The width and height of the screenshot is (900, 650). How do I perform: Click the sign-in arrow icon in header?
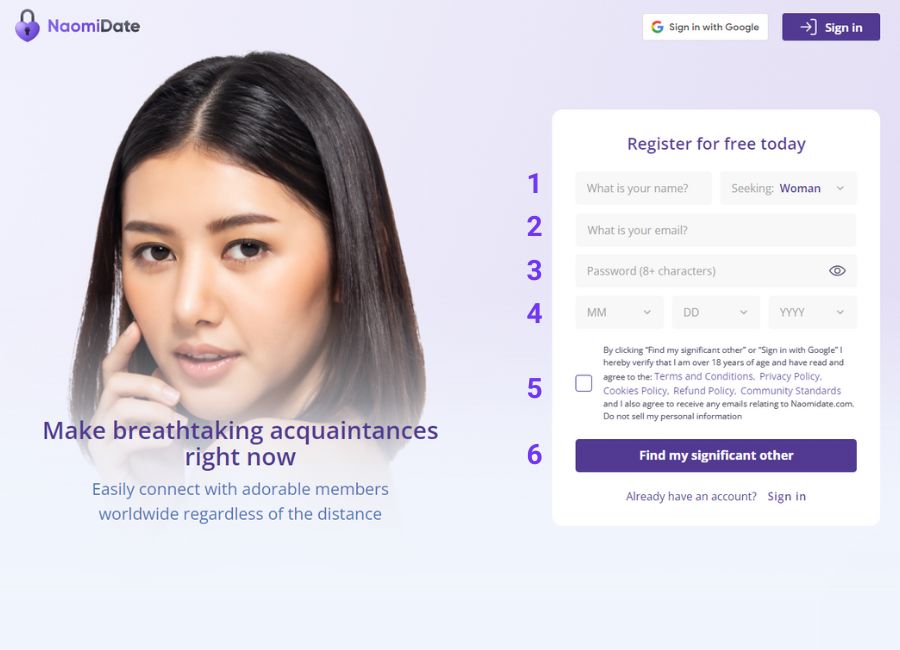[x=808, y=27]
